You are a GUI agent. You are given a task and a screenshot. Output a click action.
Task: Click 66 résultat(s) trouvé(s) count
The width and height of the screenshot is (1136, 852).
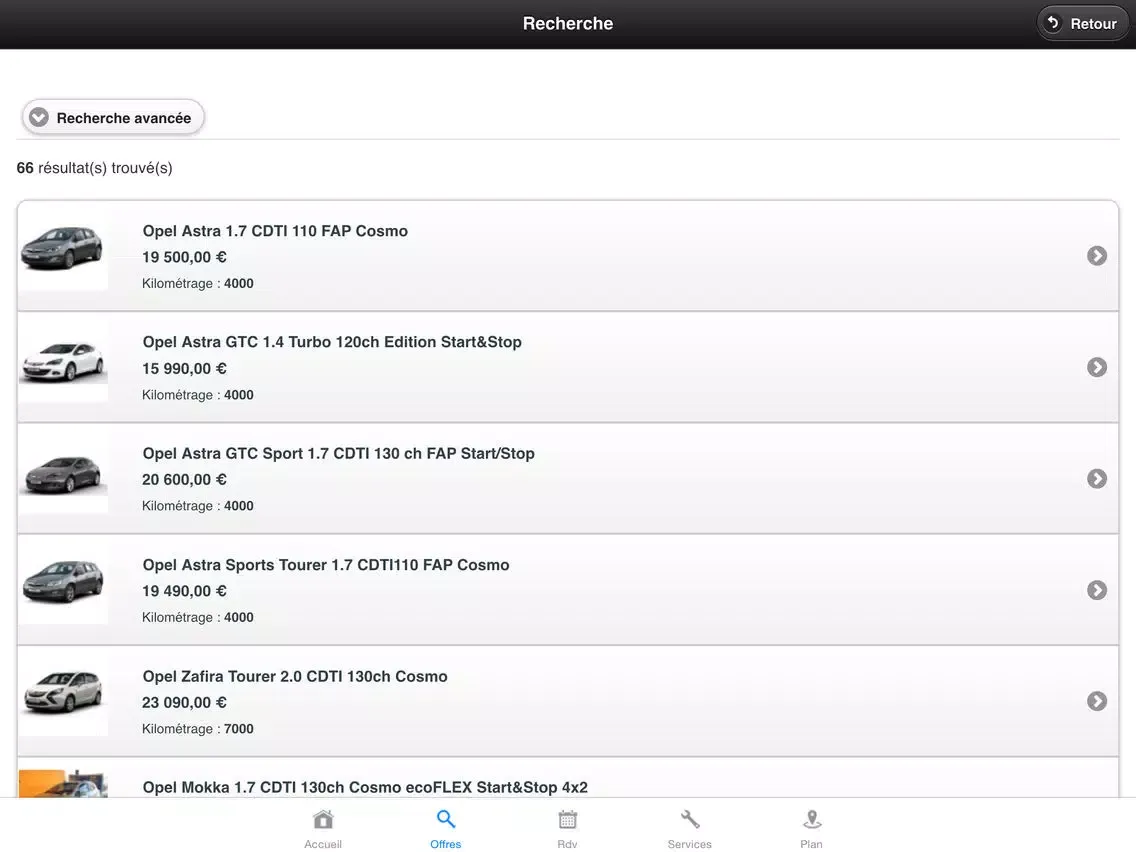click(x=94, y=168)
